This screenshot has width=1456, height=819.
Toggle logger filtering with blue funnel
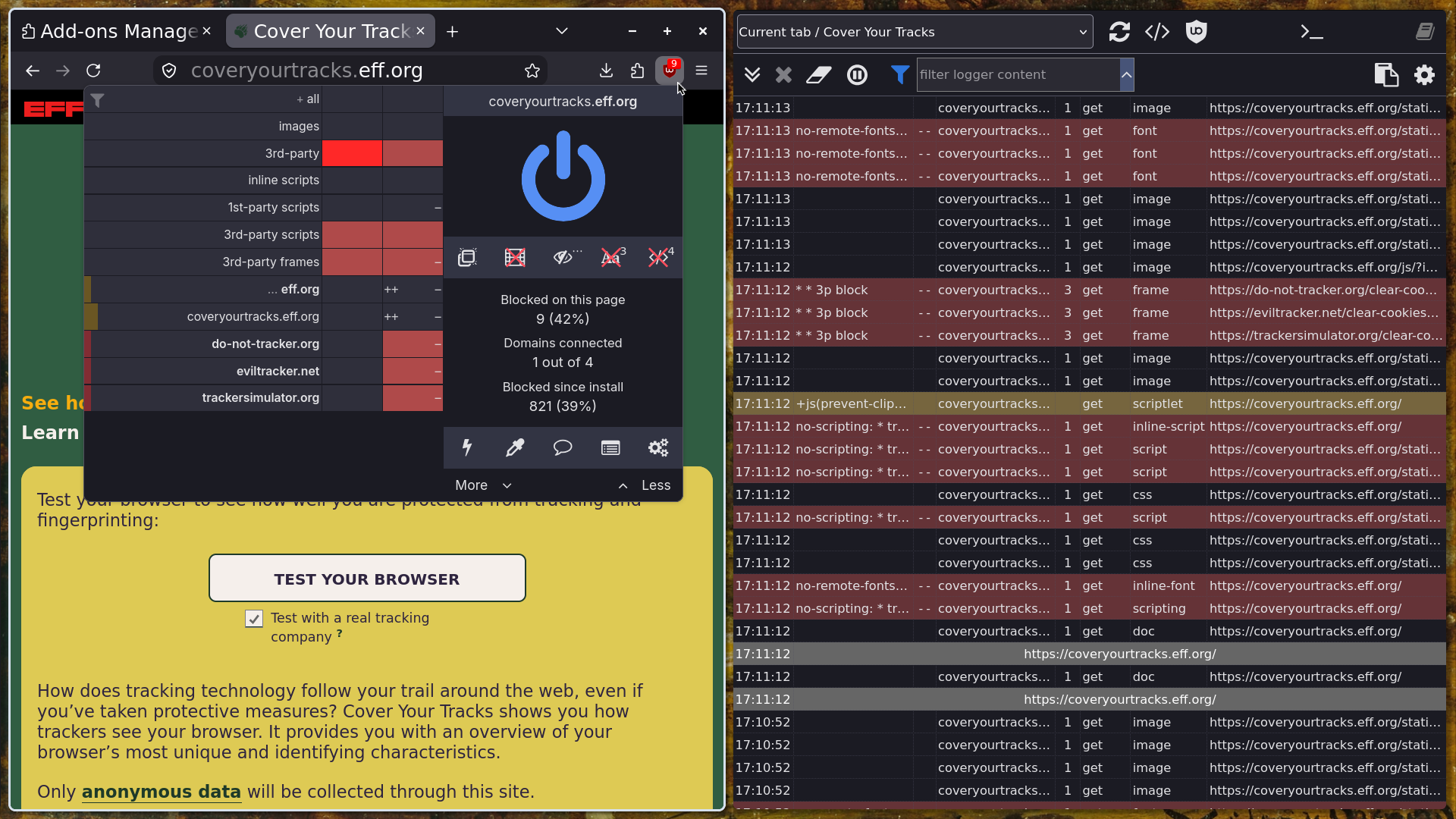click(899, 74)
